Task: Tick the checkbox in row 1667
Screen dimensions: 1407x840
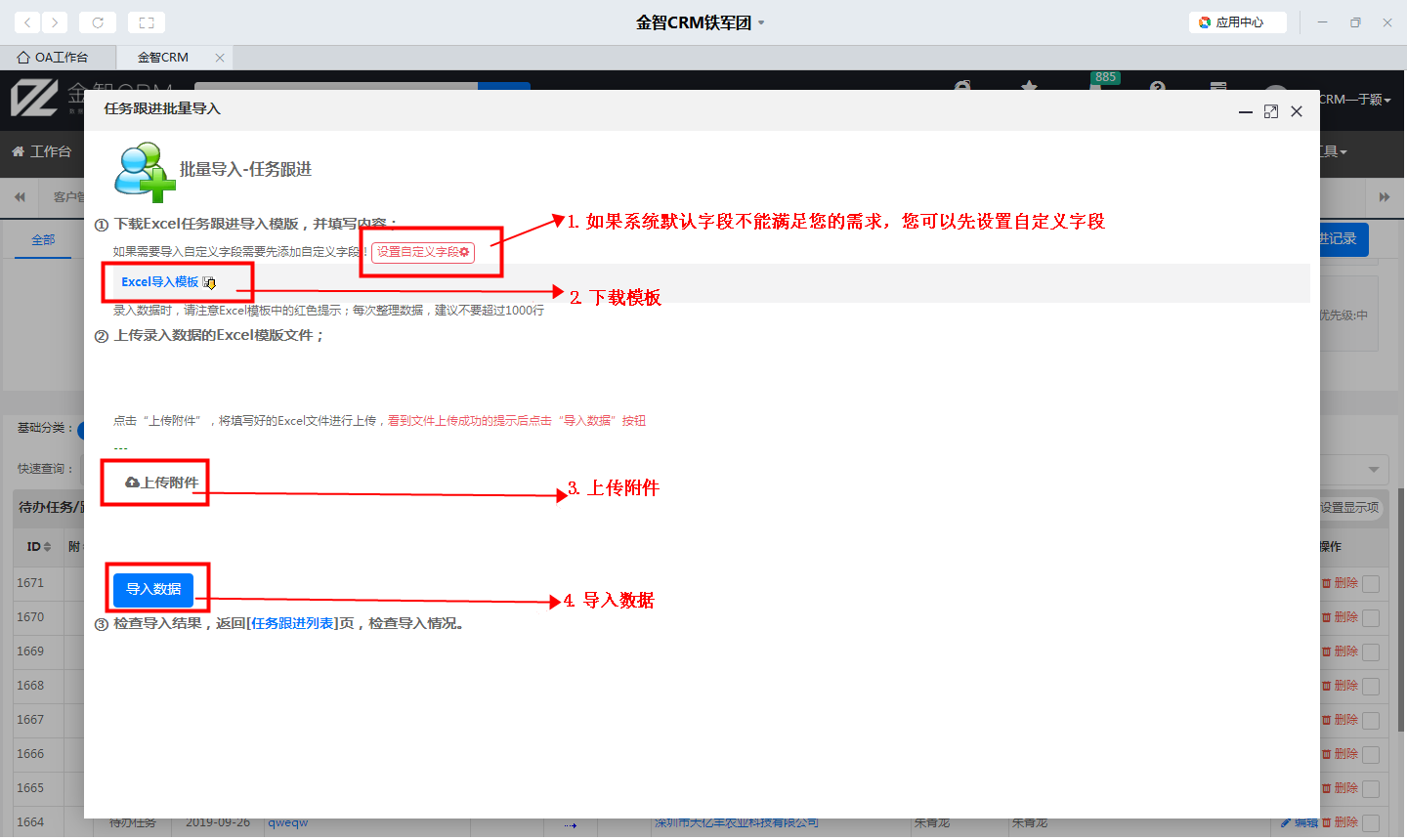Action: tap(1371, 721)
